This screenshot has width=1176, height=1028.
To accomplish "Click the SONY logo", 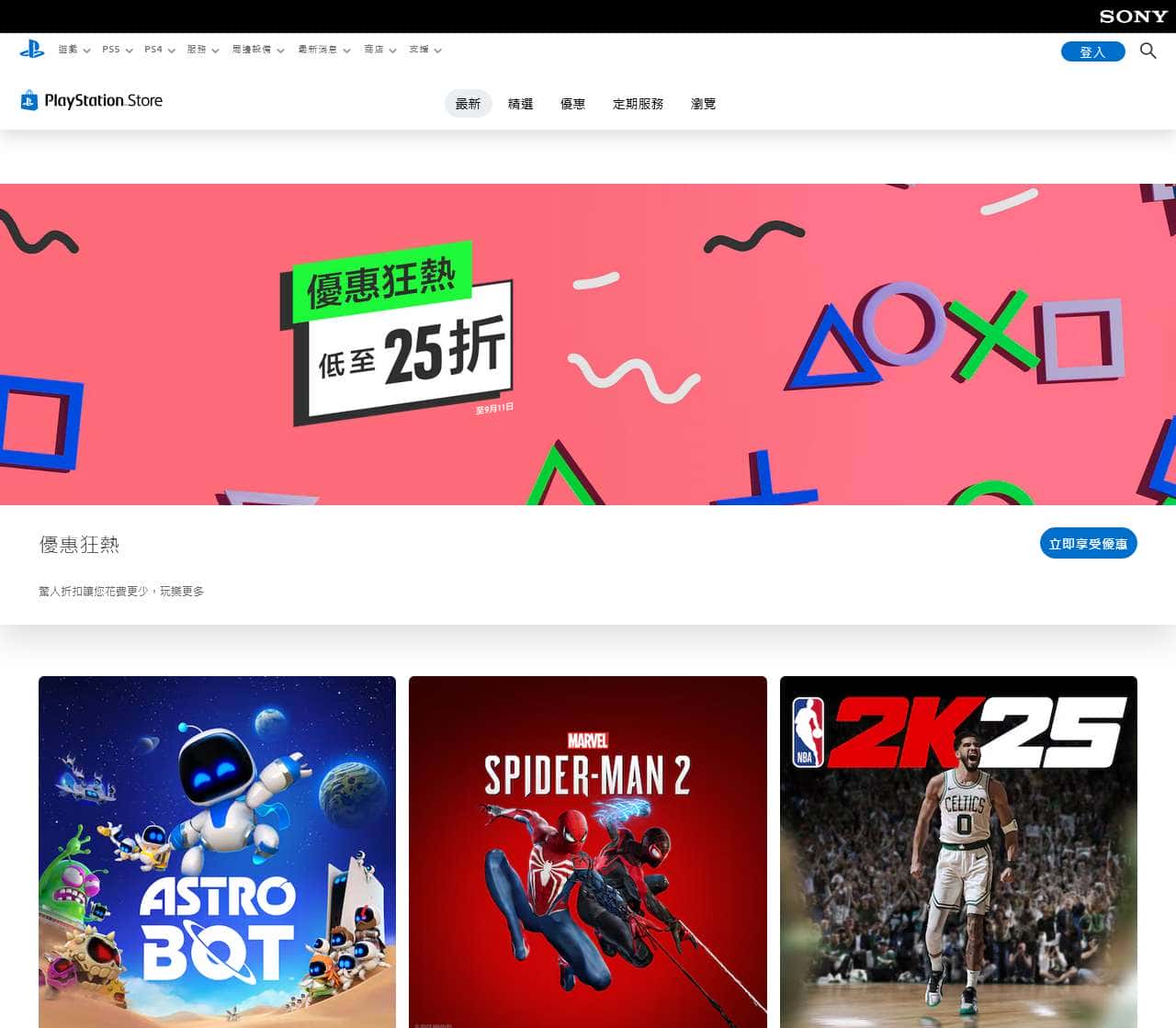I will point(1133,17).
